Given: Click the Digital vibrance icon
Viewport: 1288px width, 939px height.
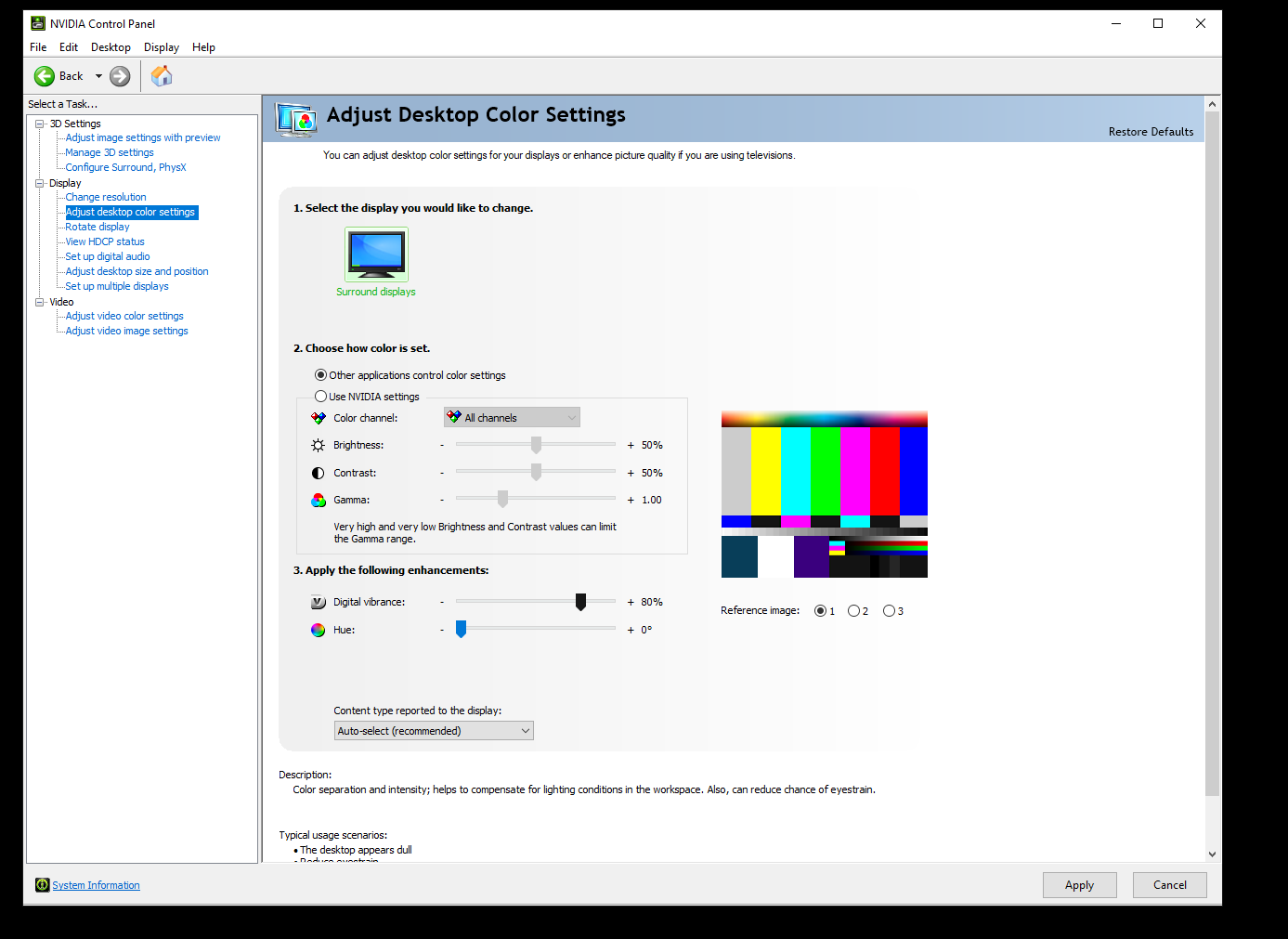Looking at the screenshot, I should [x=319, y=602].
